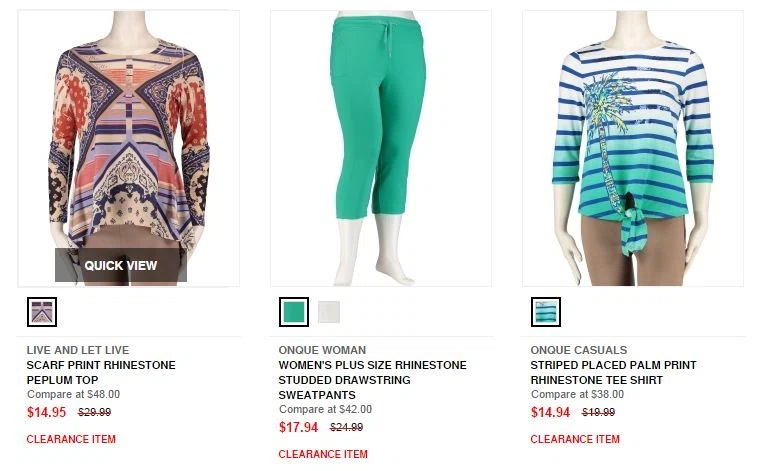This screenshot has width=757, height=471.
Task: Open Scarf Print Rhinestone Peplum Top title link
Action: click(100, 373)
